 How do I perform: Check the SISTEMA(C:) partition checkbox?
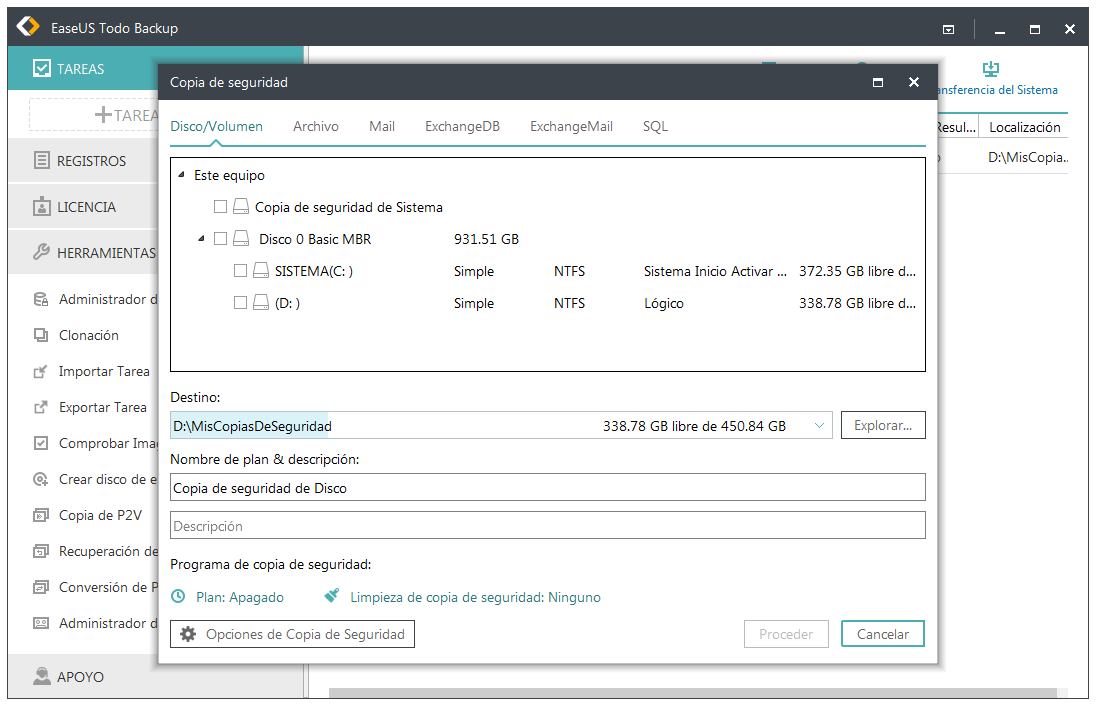[x=240, y=271]
